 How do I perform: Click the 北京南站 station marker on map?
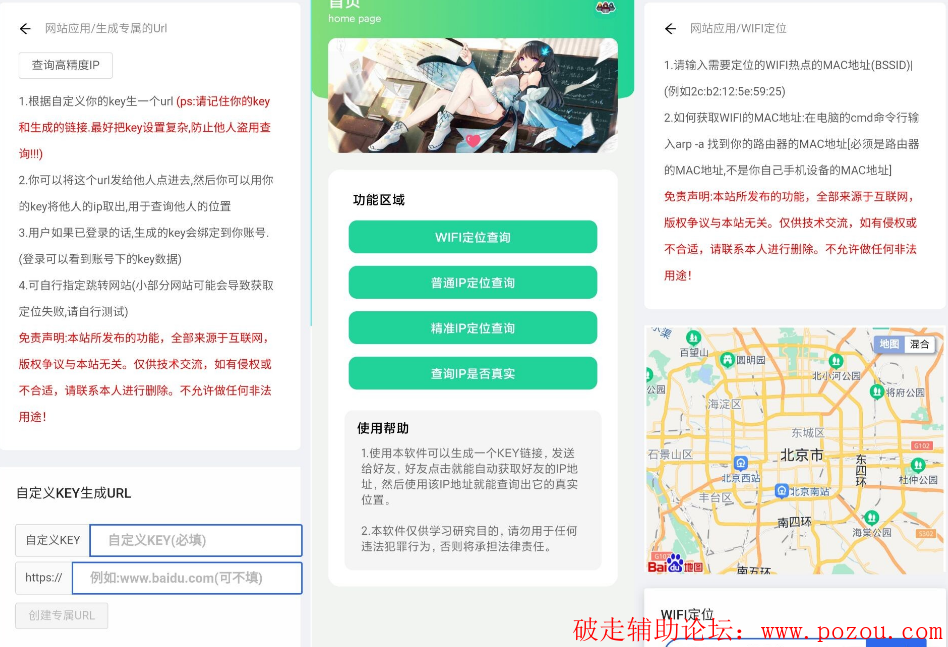point(781,491)
